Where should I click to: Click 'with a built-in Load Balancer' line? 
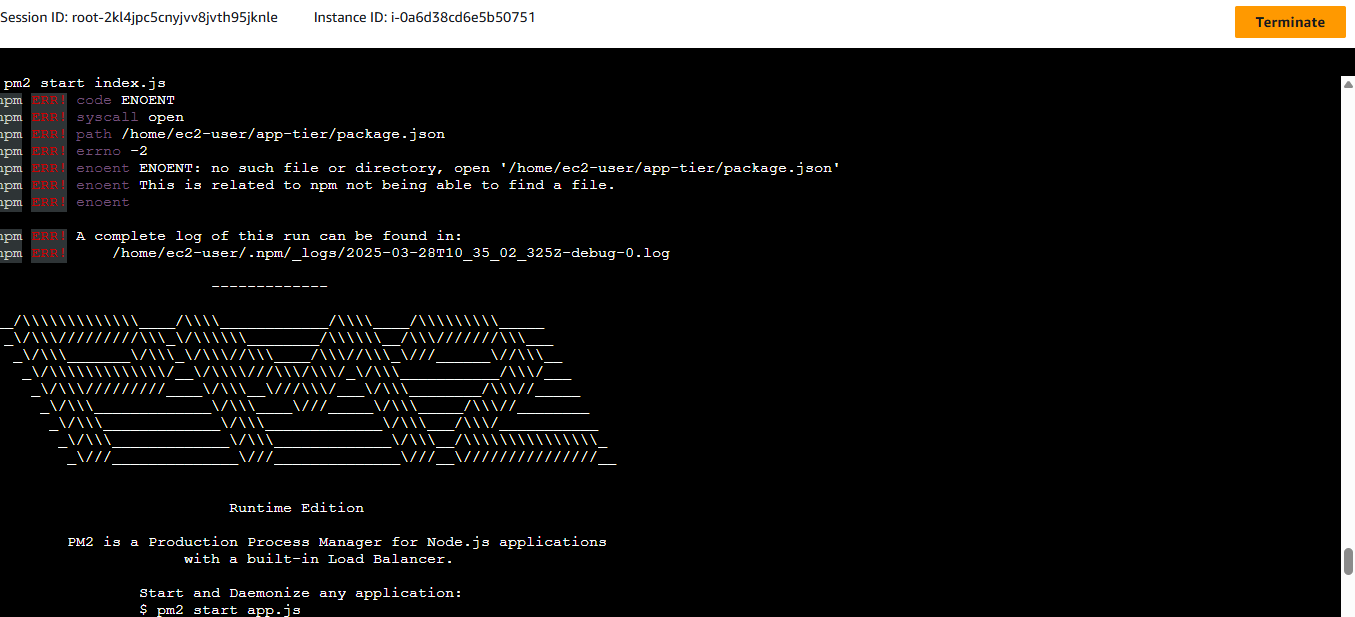coord(318,559)
